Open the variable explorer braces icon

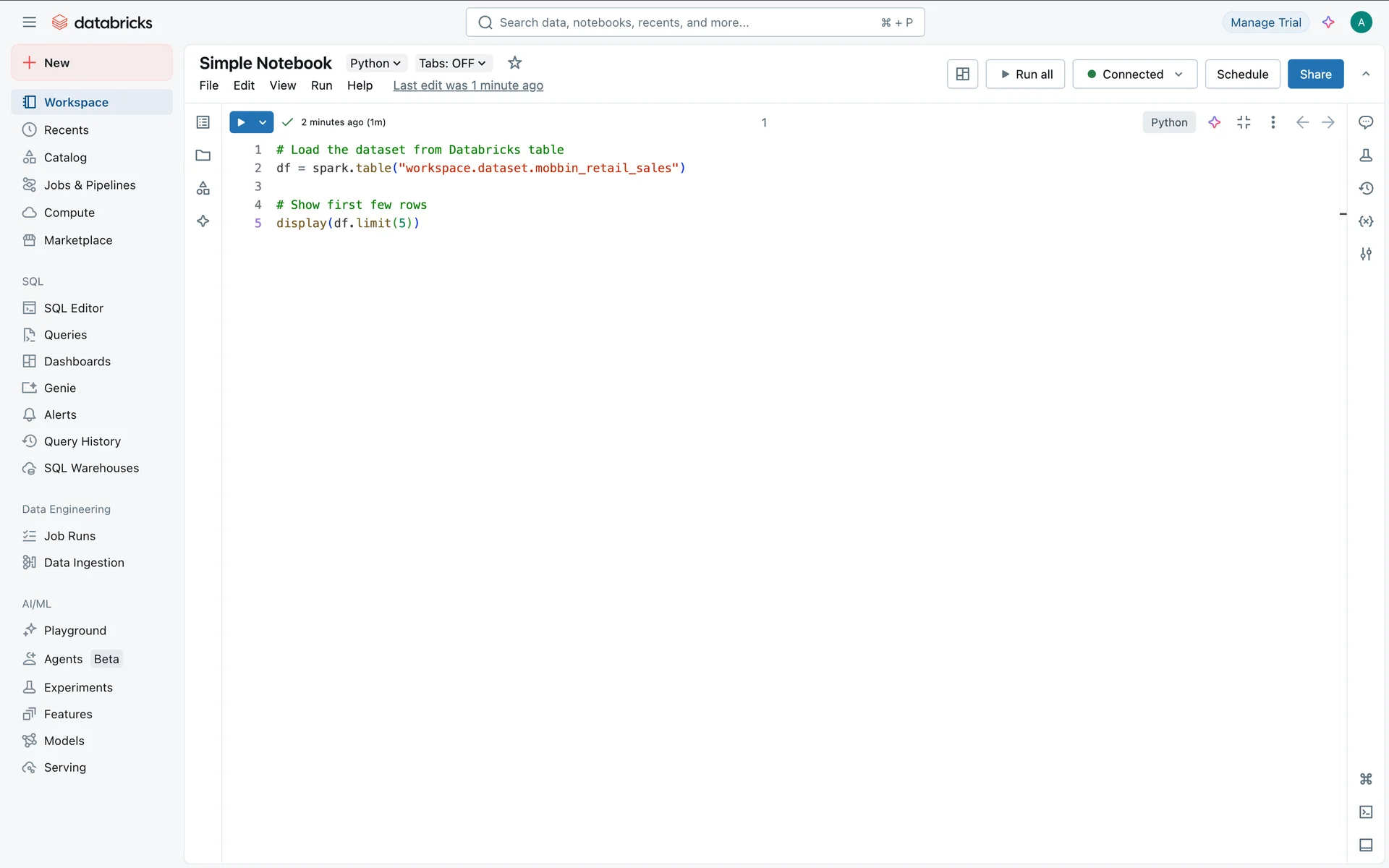1366,221
